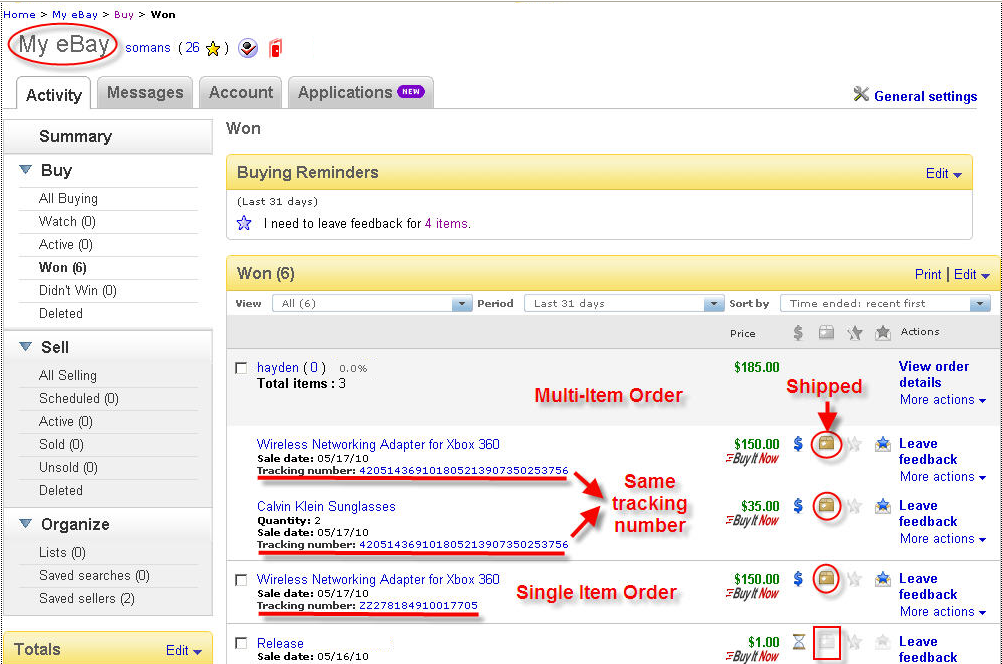The image size is (1002, 664).
Task: Click the blue star icon in Buying Reminders
Action: [x=244, y=223]
